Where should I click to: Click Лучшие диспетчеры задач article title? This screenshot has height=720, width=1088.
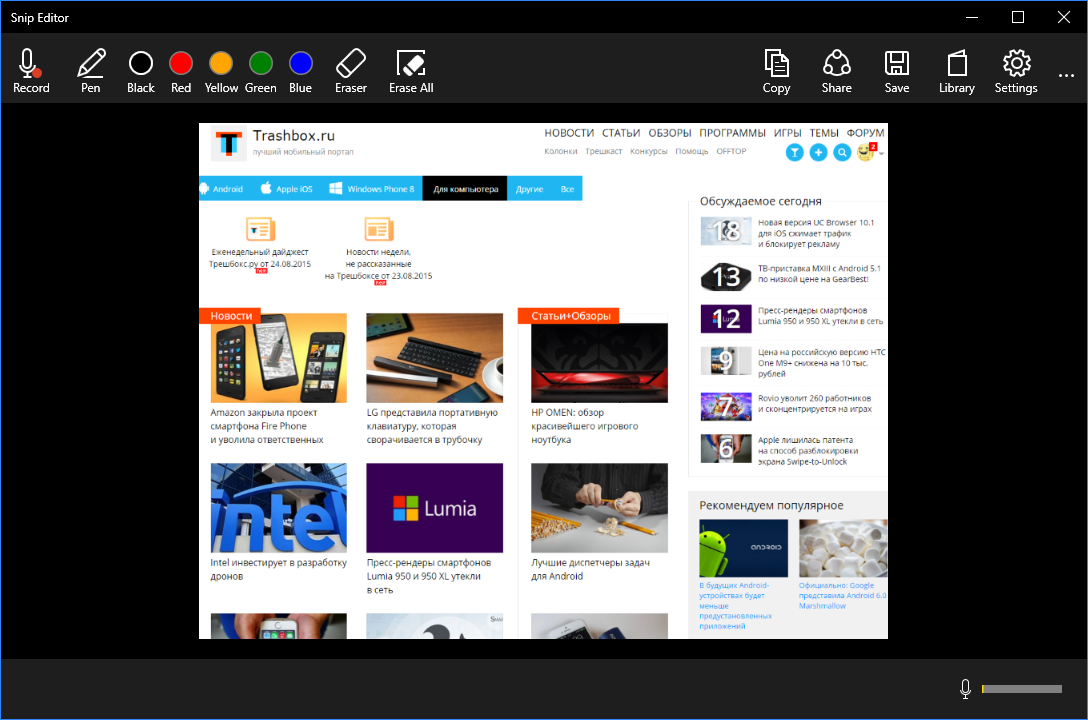tap(590, 569)
